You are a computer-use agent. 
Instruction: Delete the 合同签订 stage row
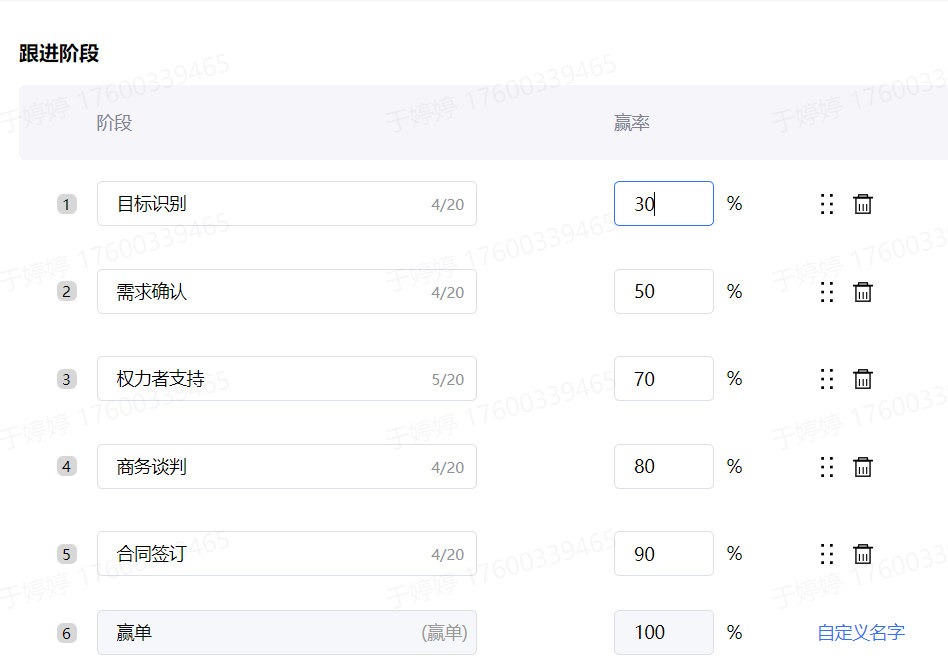(x=863, y=554)
